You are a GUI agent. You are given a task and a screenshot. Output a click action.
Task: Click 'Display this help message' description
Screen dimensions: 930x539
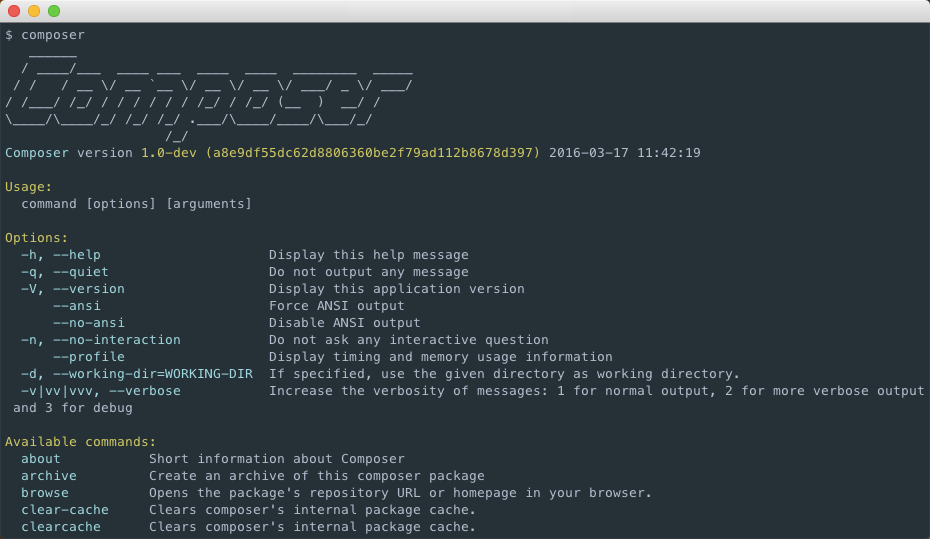369,255
